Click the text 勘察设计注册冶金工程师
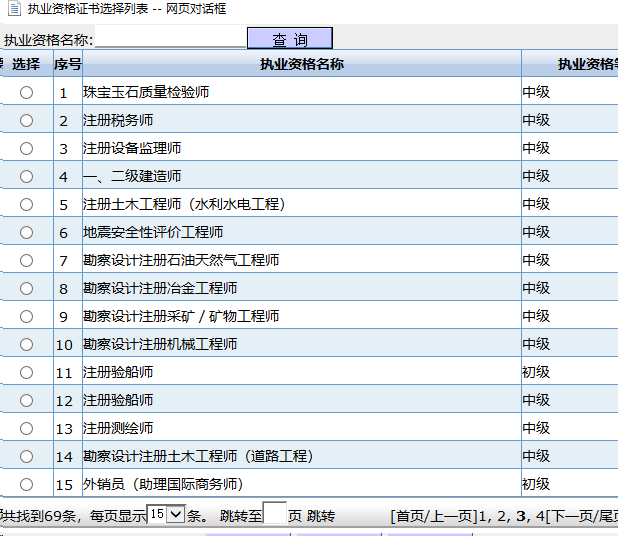618x536 pixels. (160, 288)
